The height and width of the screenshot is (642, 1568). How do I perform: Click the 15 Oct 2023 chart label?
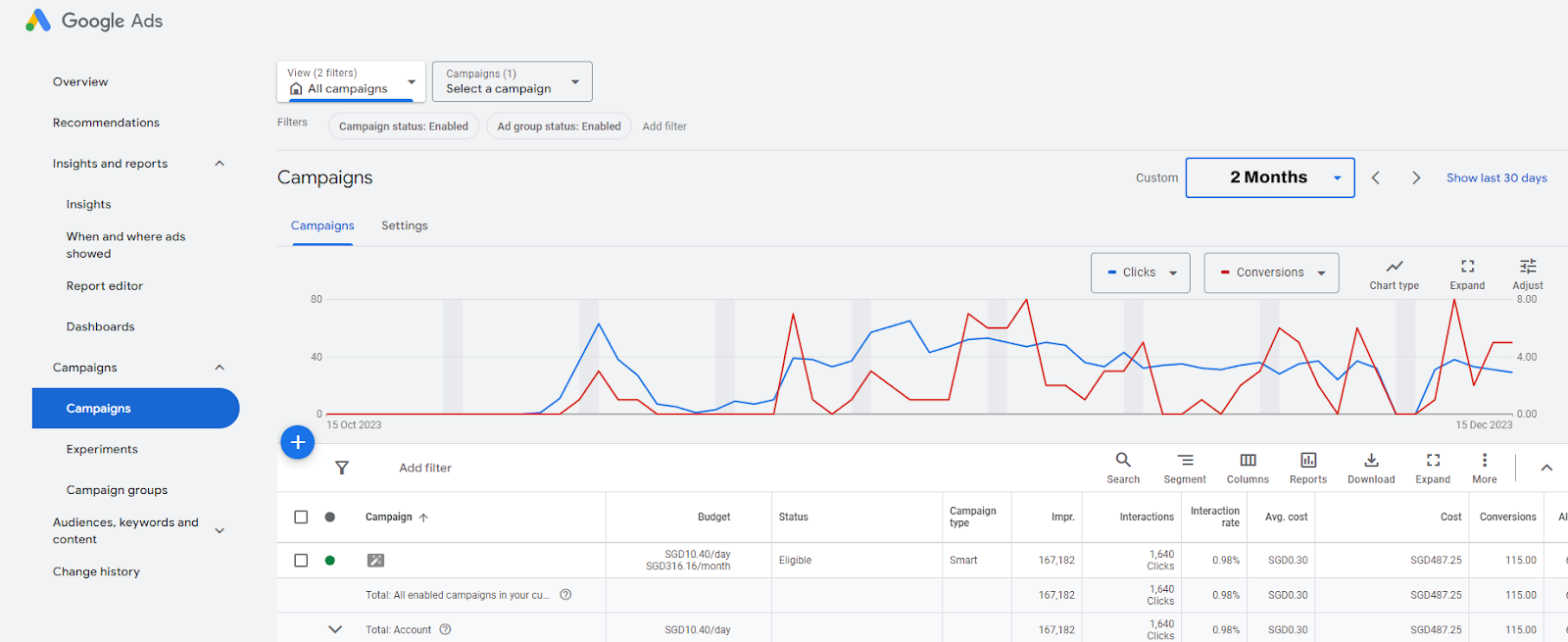(354, 424)
